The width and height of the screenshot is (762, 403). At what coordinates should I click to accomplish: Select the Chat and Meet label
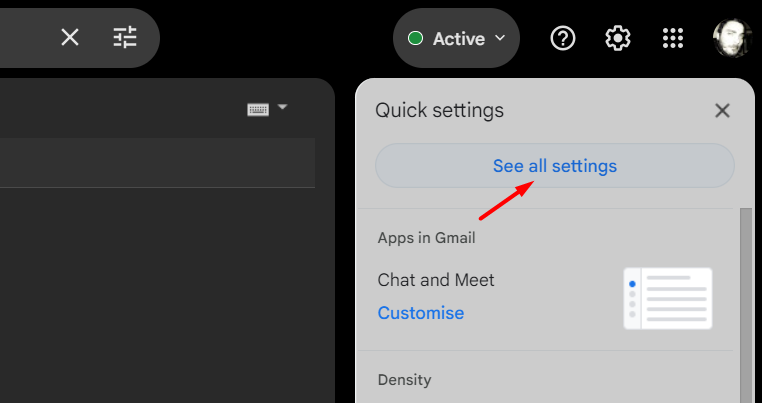click(x=436, y=280)
